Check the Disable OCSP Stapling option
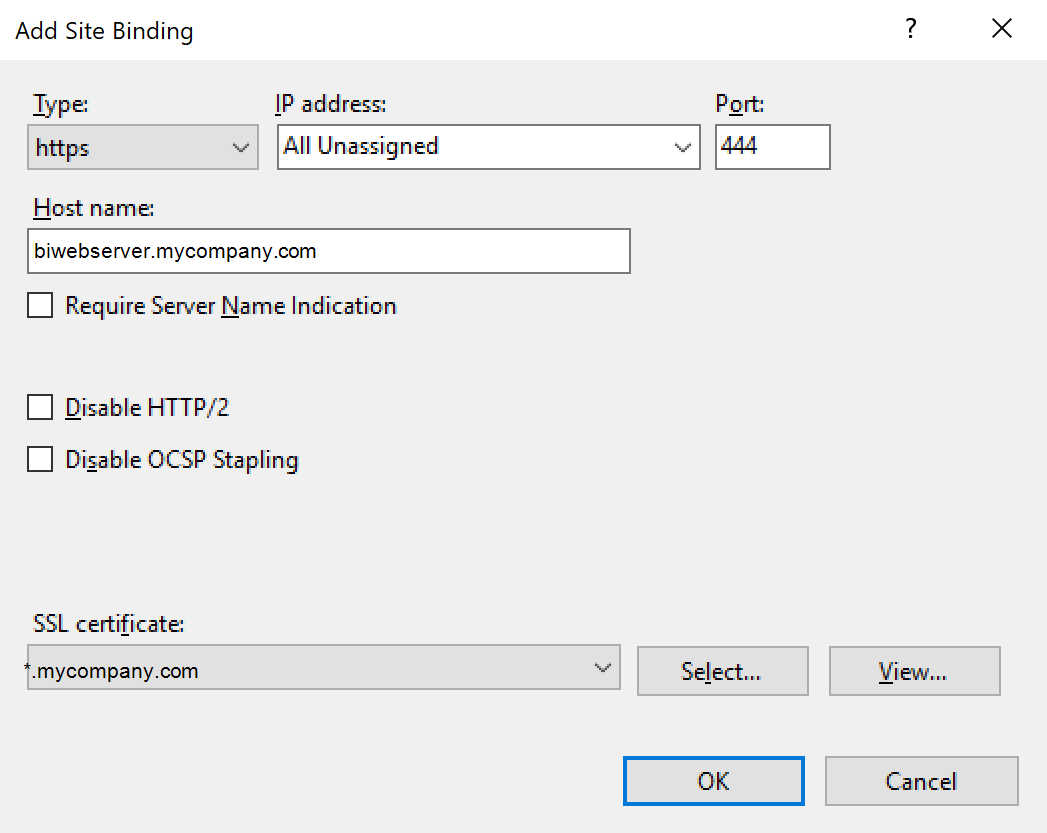Image resolution: width=1047 pixels, height=833 pixels. point(40,459)
